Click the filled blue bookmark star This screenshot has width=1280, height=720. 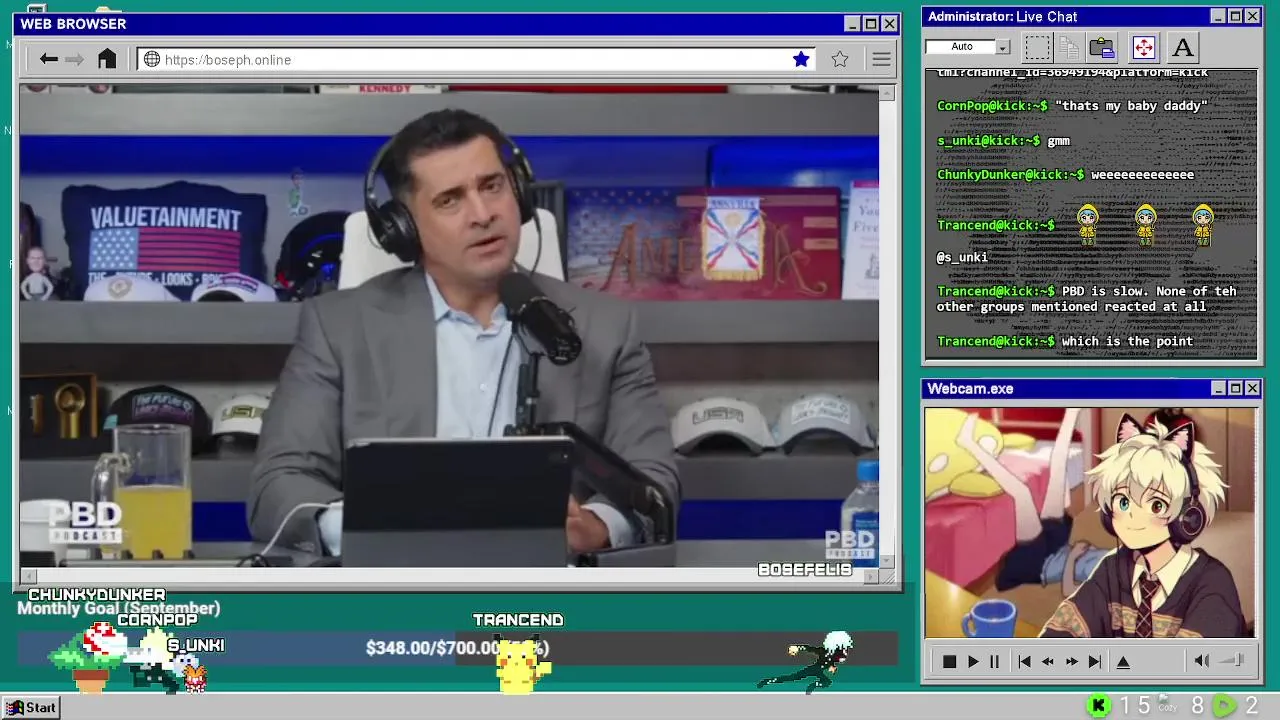pos(801,59)
